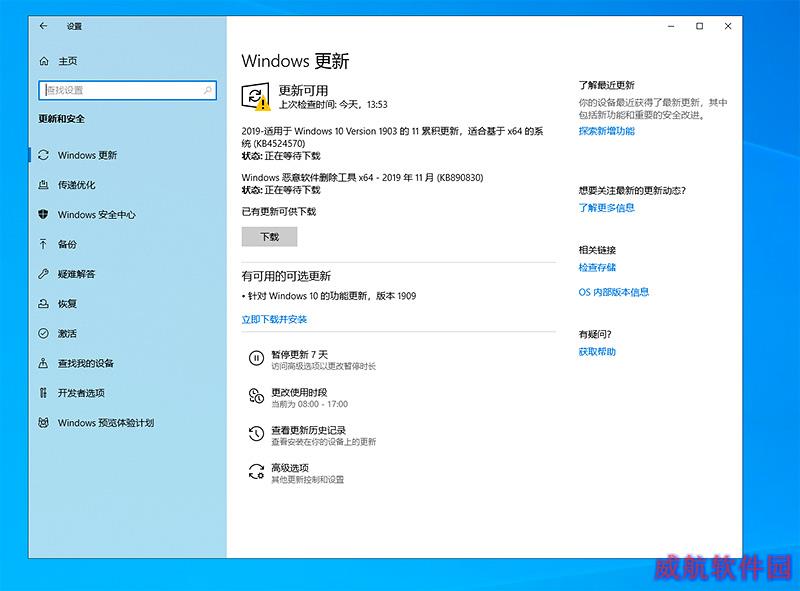Click the 备份 upload arrow icon
Screen dimensions: 800x591
point(44,244)
